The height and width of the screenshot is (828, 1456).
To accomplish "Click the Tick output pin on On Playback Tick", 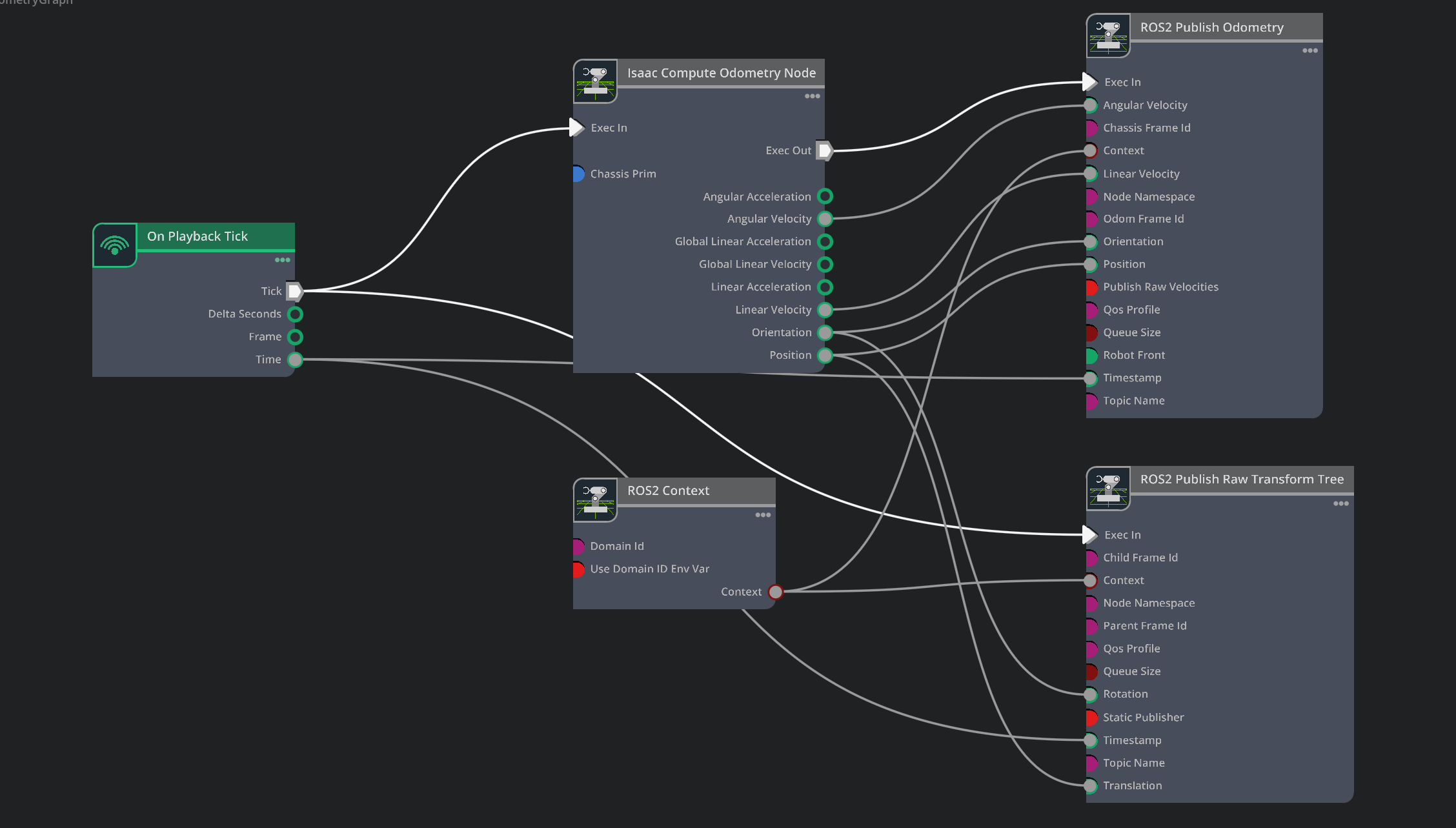I will click(x=295, y=291).
